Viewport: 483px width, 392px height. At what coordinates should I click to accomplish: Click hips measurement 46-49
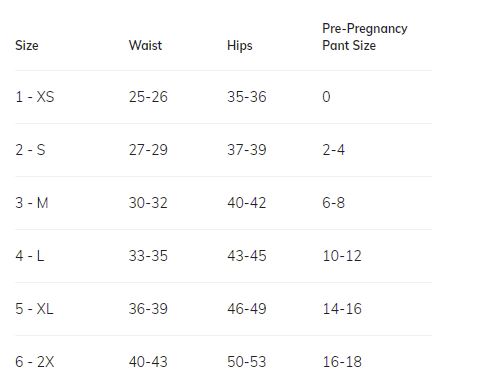247,309
